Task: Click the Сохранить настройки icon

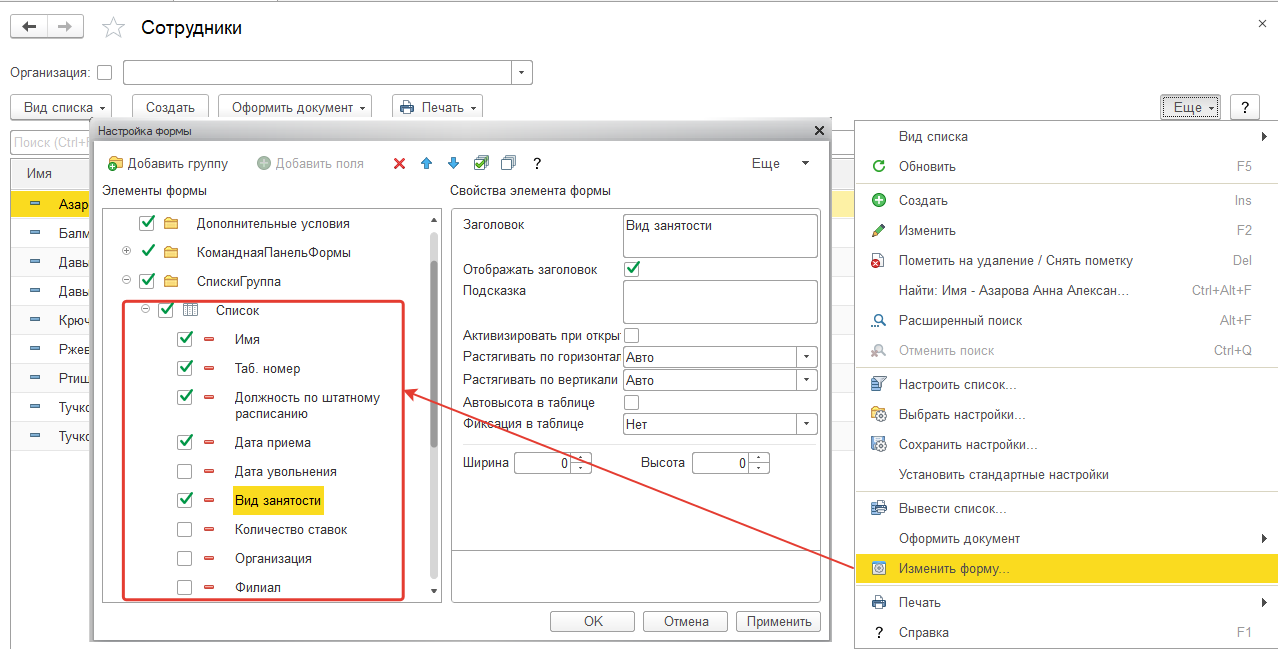Action: [879, 444]
